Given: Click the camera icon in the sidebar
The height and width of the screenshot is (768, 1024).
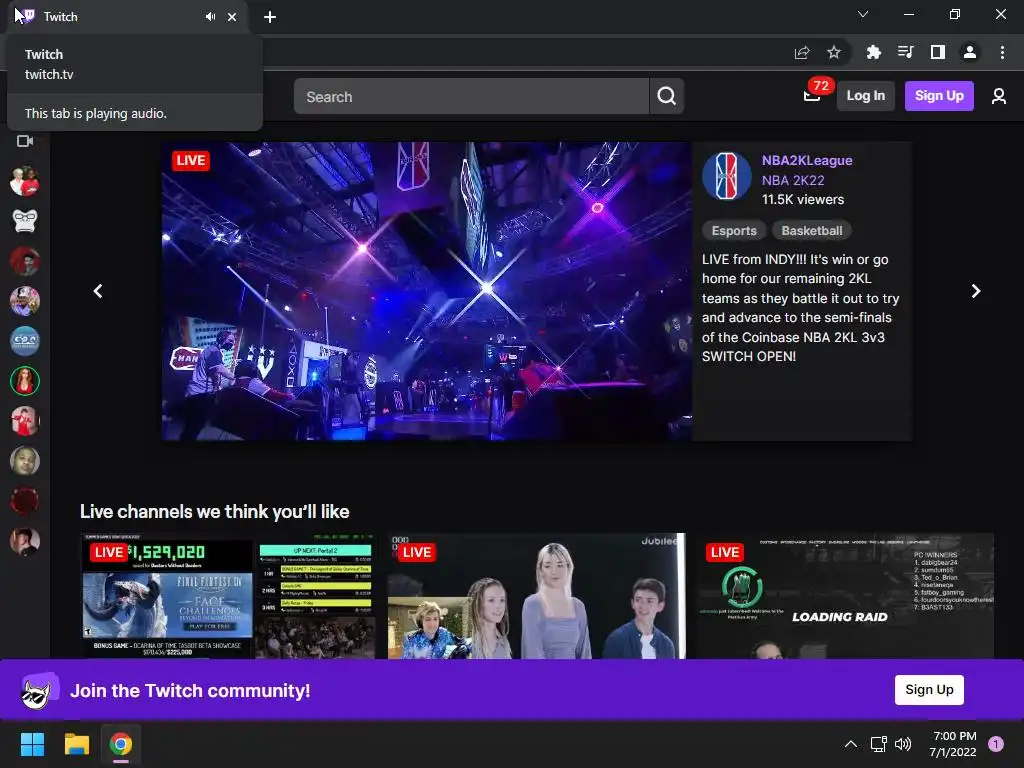Looking at the screenshot, I should tap(25, 141).
